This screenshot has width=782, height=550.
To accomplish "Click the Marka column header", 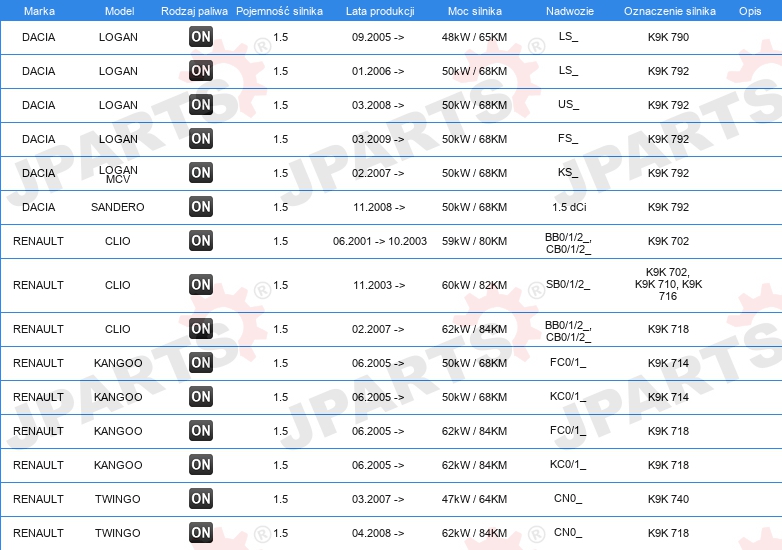I will click(x=39, y=11).
